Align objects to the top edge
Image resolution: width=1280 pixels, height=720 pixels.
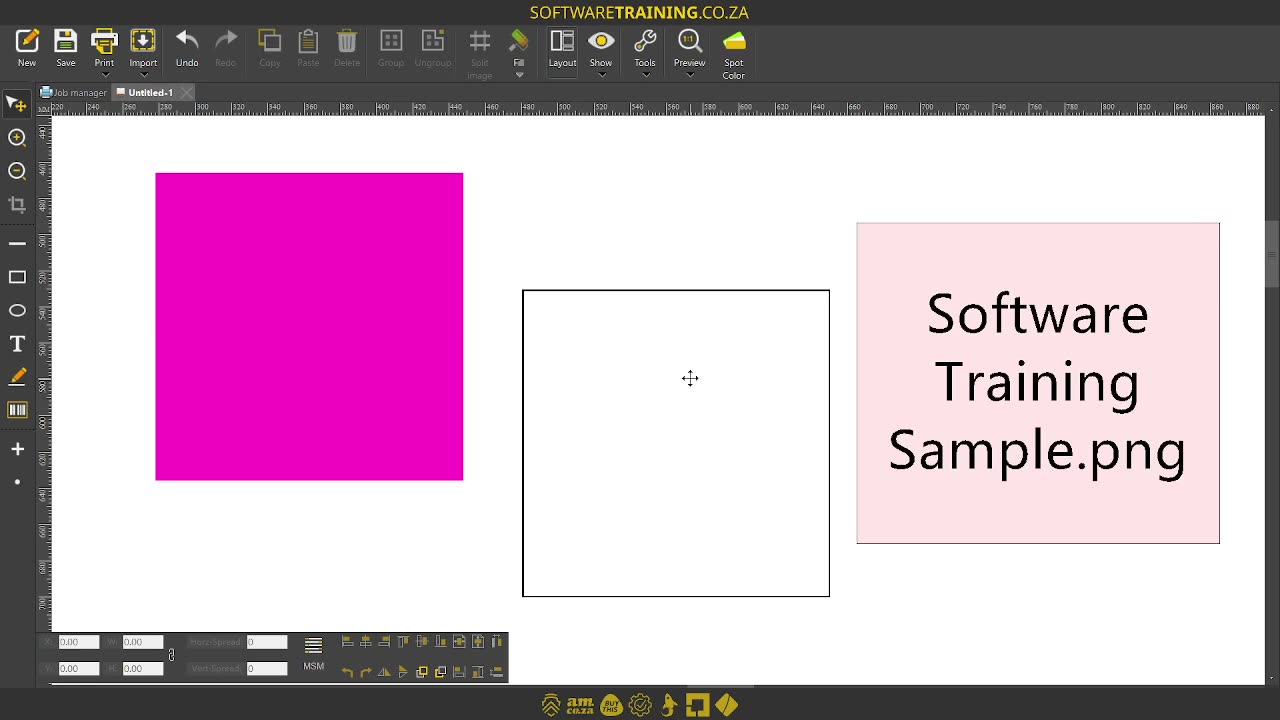click(x=403, y=642)
